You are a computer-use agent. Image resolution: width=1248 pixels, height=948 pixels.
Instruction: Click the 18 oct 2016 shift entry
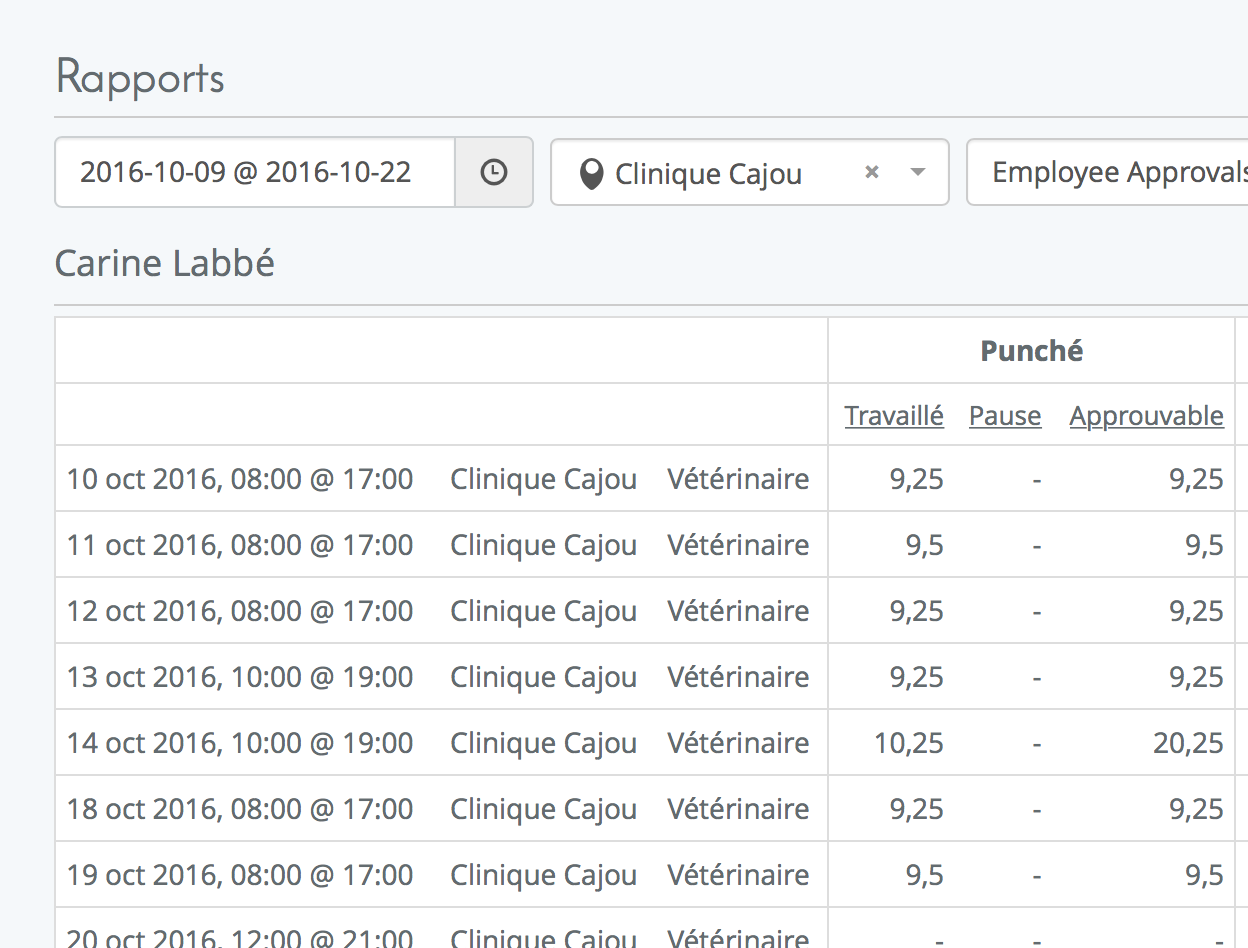click(x=240, y=809)
